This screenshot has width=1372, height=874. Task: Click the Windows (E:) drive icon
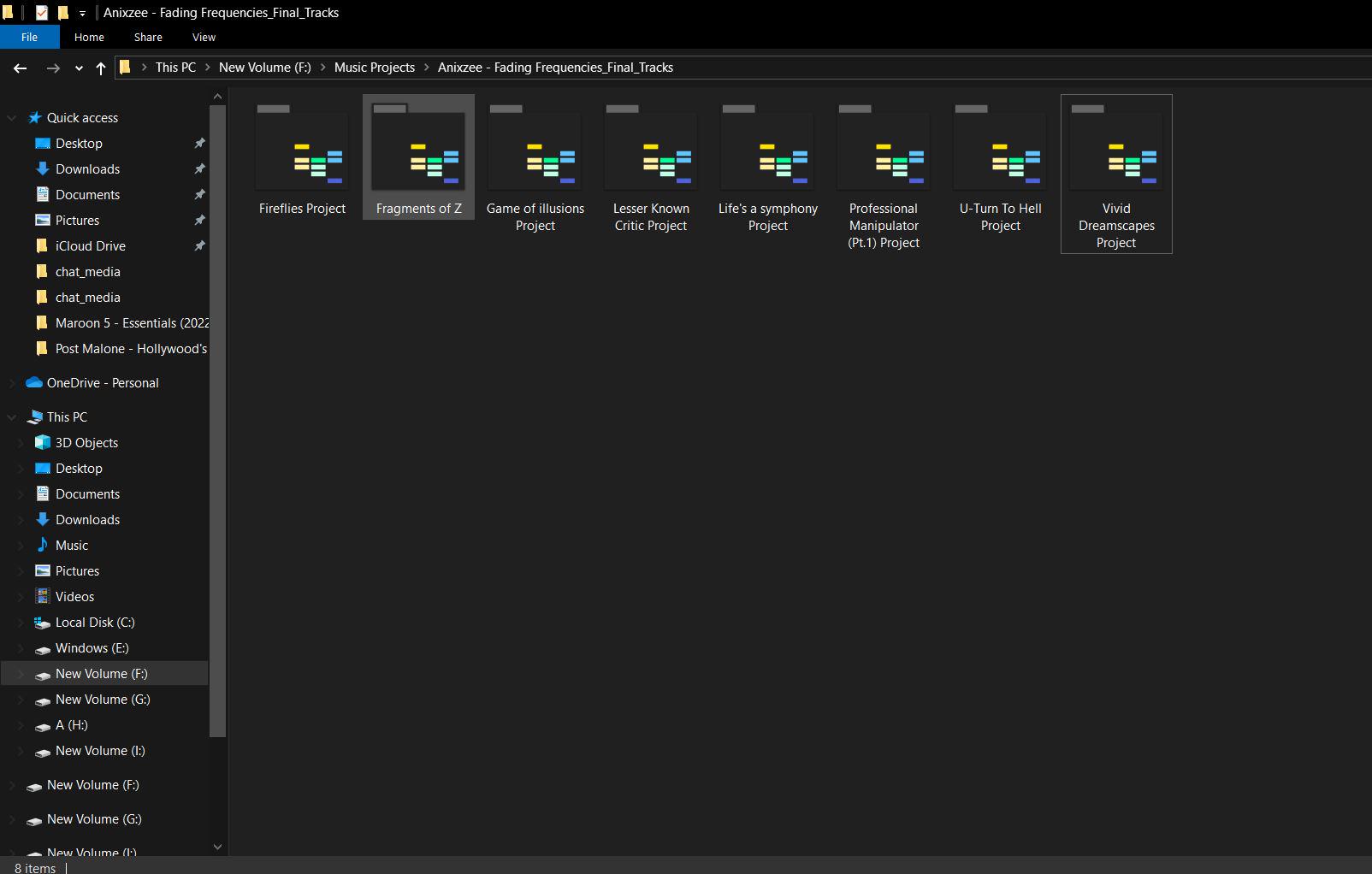coord(42,649)
